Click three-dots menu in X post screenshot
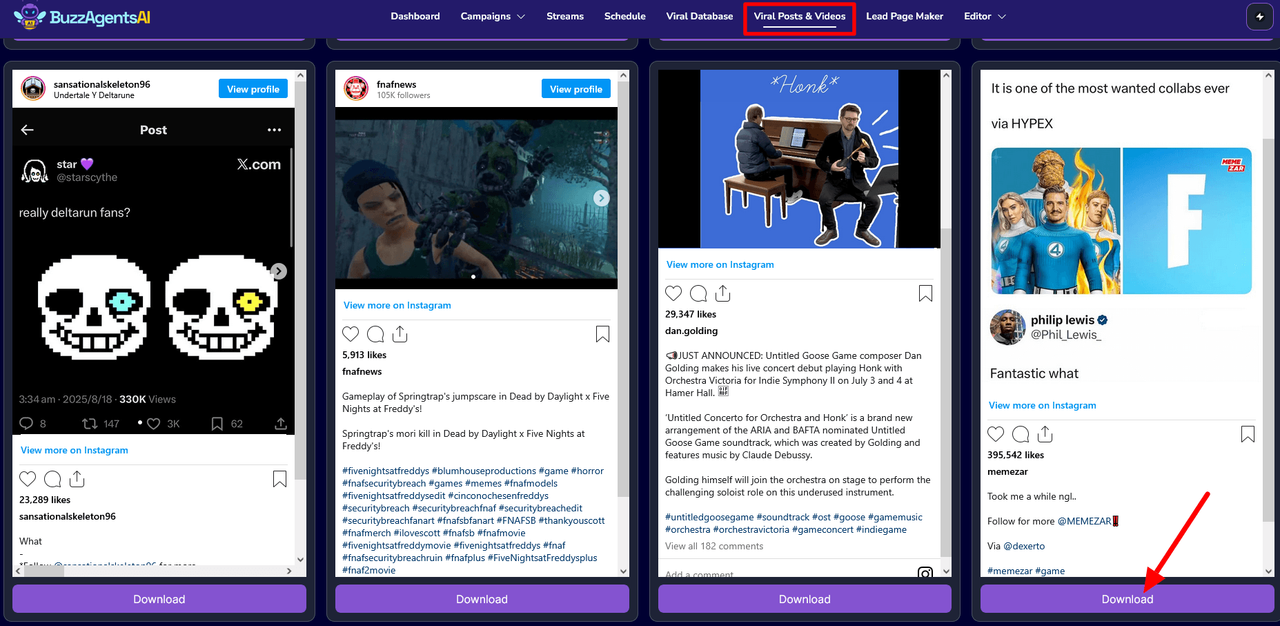Image resolution: width=1280 pixels, height=626 pixels. (274, 130)
